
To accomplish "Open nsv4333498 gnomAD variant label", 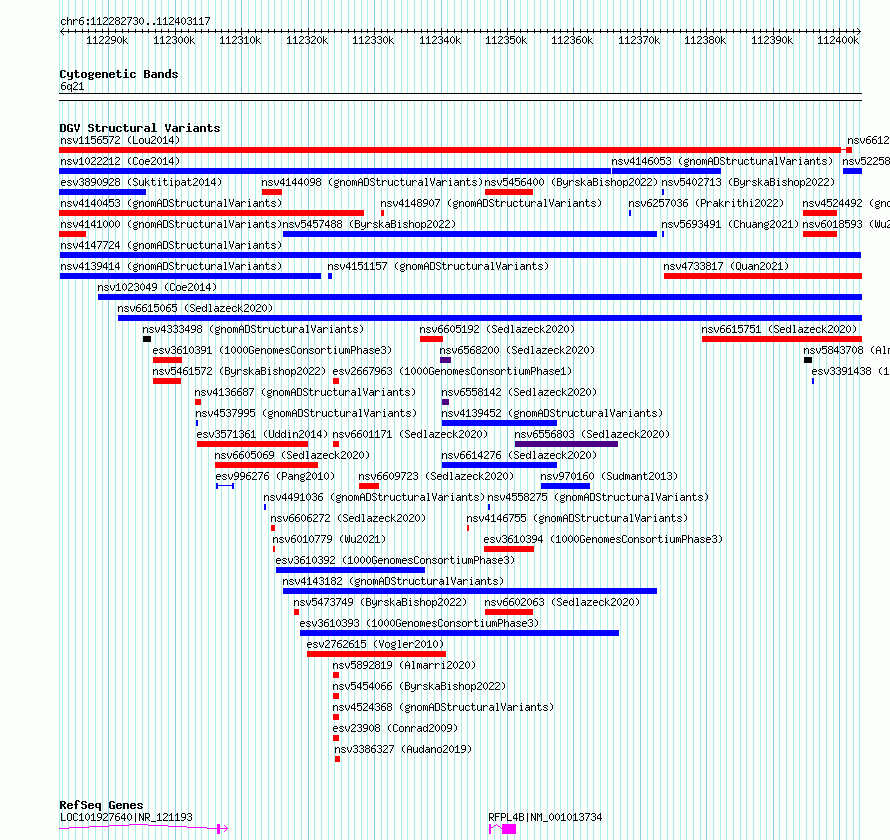I will 253,329.
